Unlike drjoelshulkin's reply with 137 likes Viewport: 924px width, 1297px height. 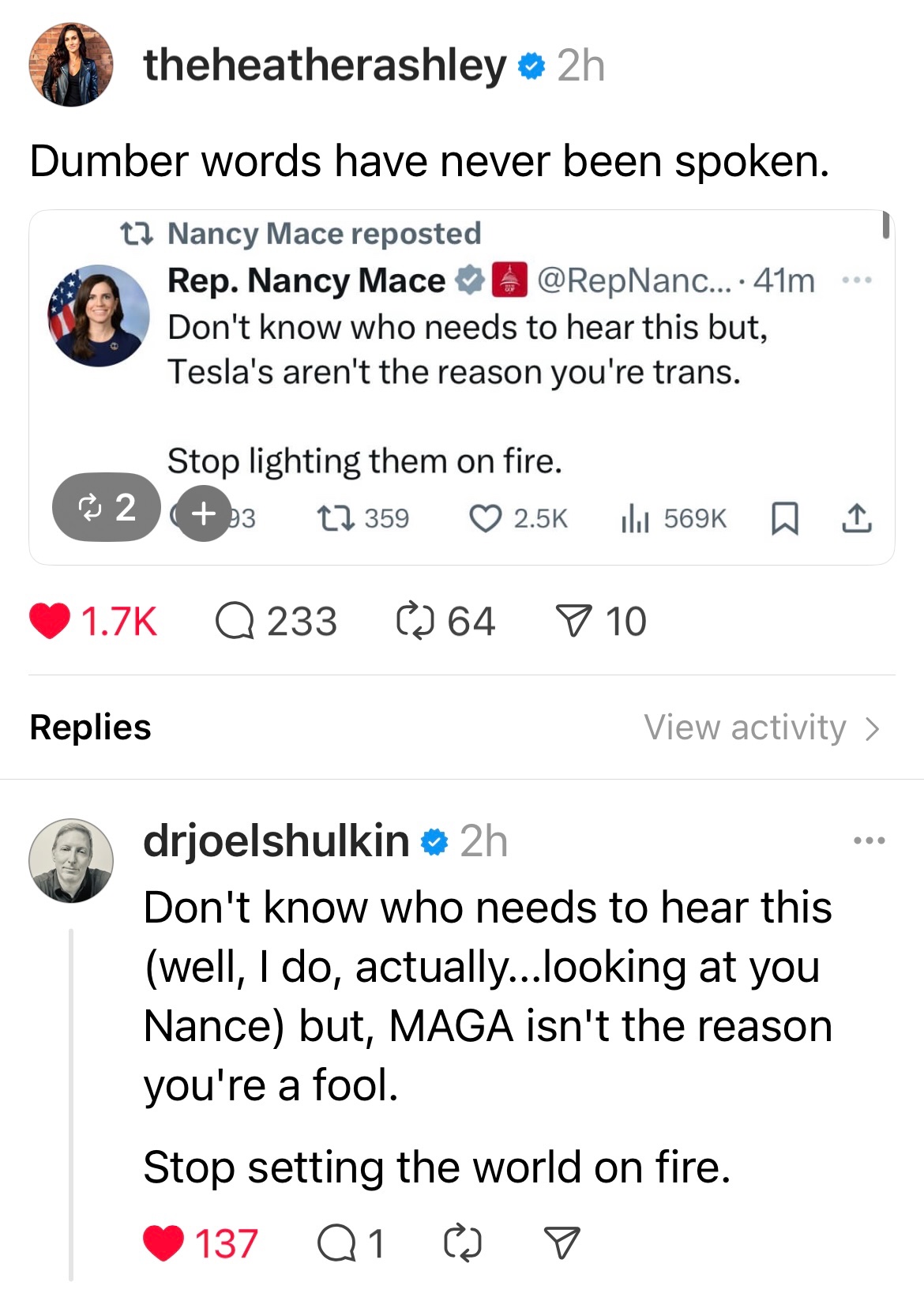(x=163, y=1242)
